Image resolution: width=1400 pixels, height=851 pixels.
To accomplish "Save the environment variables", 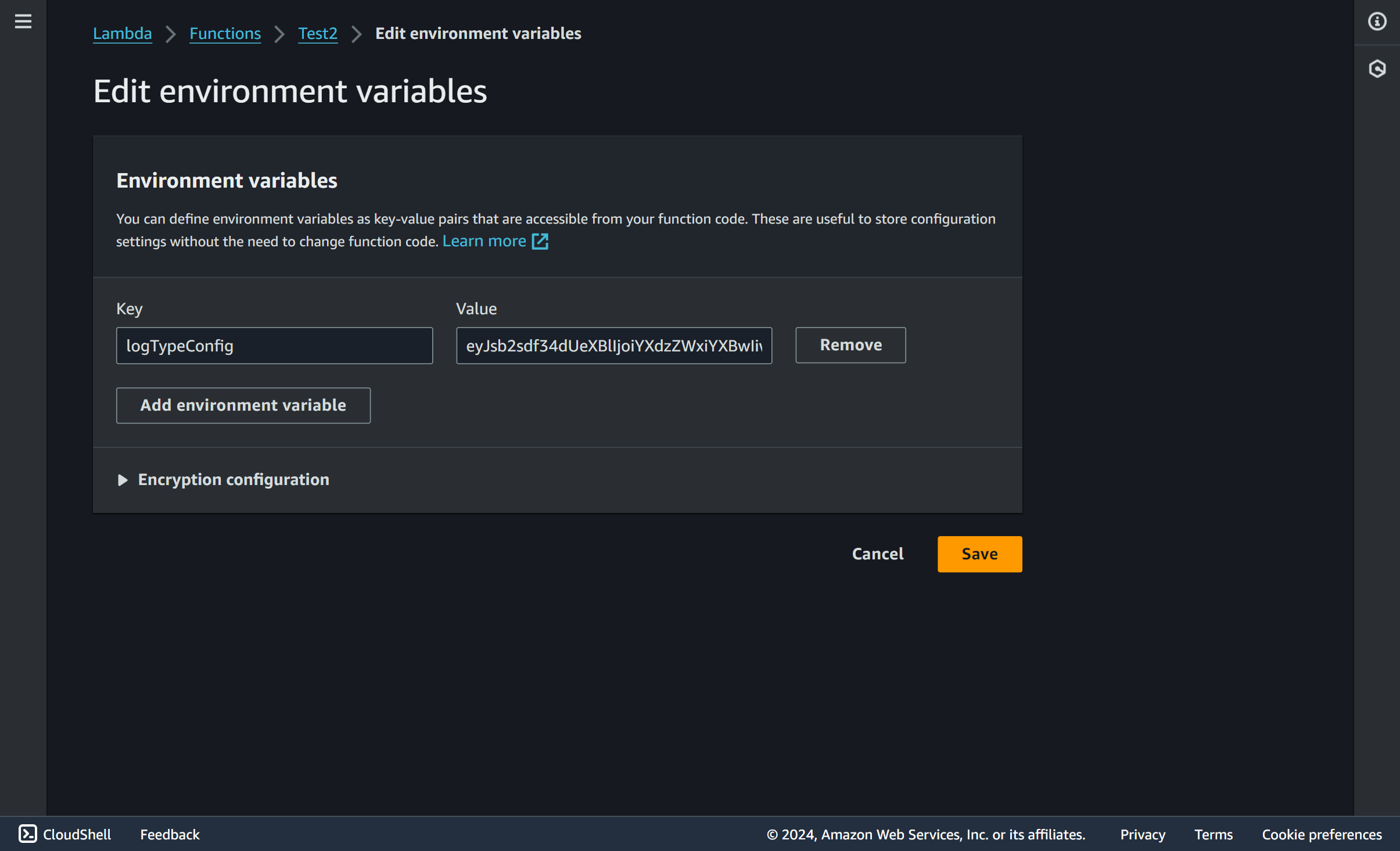I will click(x=979, y=554).
